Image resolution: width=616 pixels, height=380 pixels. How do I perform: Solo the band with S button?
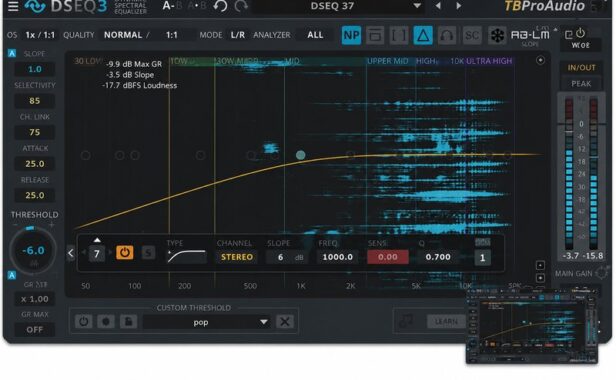coord(148,252)
